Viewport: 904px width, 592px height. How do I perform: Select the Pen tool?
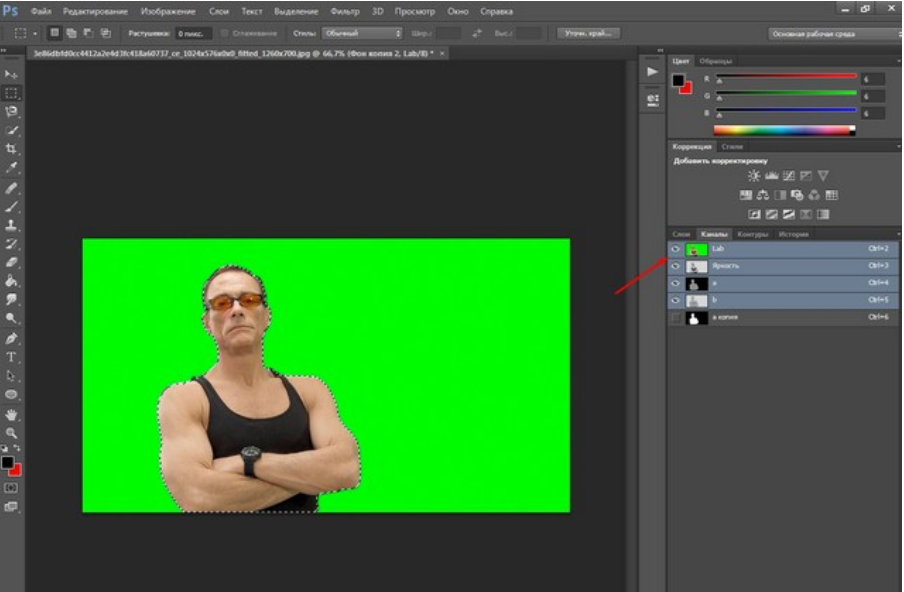pyautogui.click(x=12, y=338)
